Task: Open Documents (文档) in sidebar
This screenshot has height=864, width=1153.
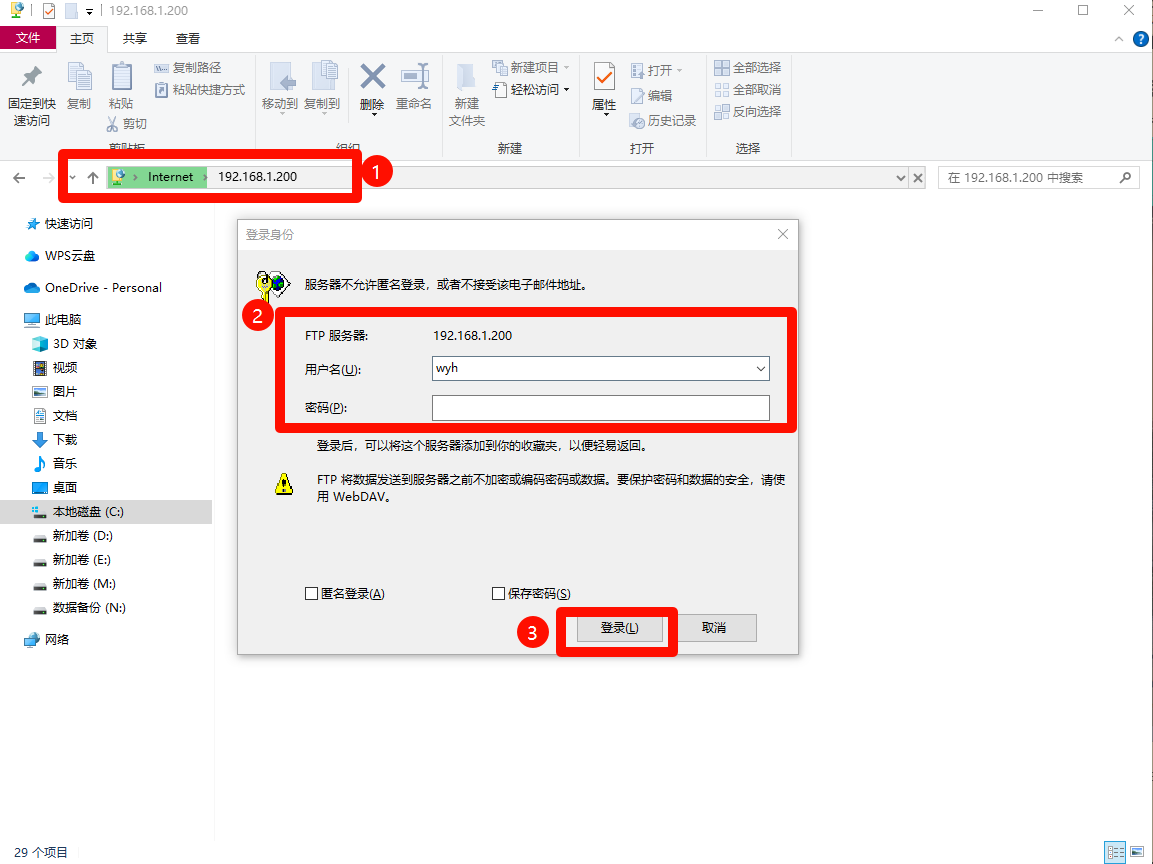Action: point(55,415)
